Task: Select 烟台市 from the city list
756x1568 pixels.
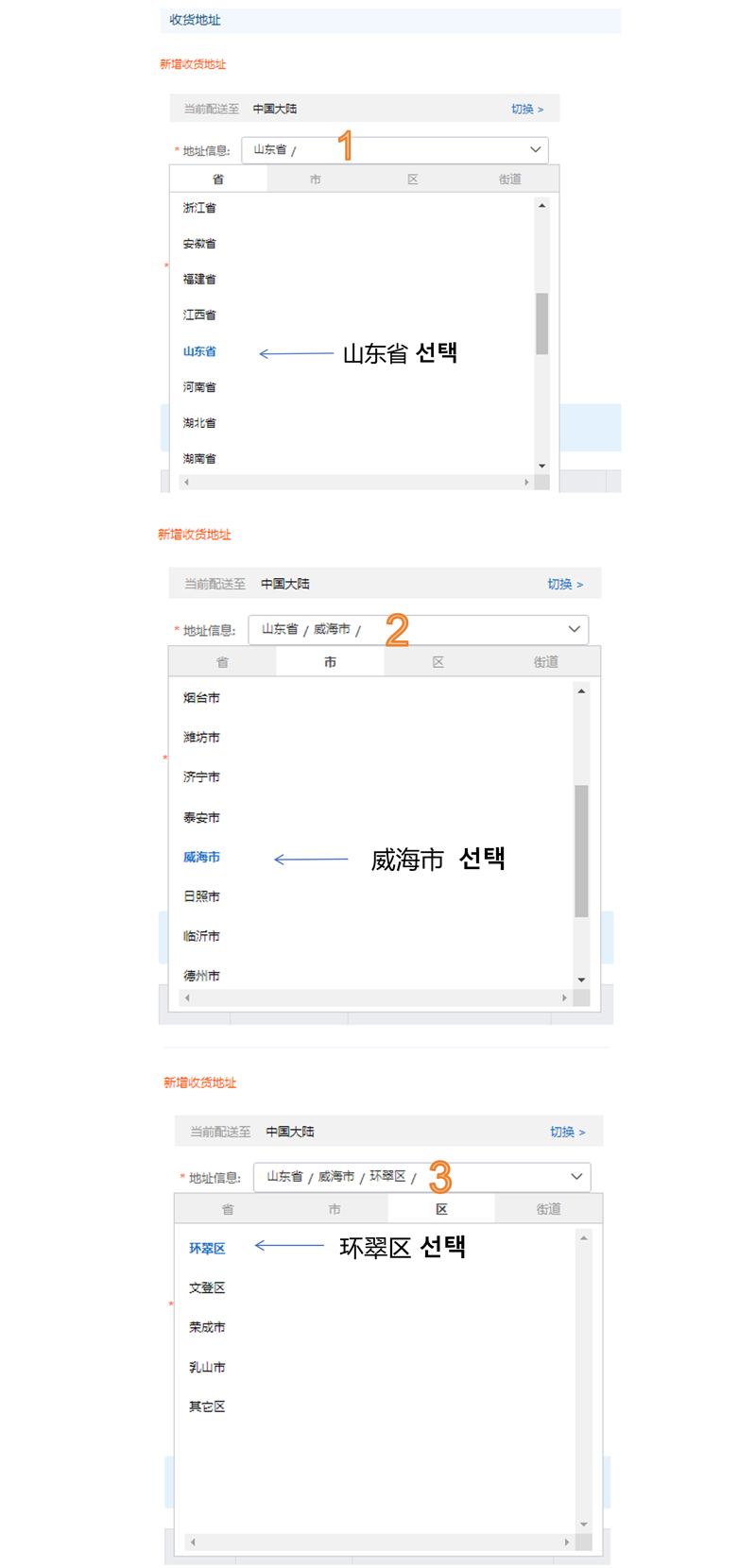Action: [201, 698]
